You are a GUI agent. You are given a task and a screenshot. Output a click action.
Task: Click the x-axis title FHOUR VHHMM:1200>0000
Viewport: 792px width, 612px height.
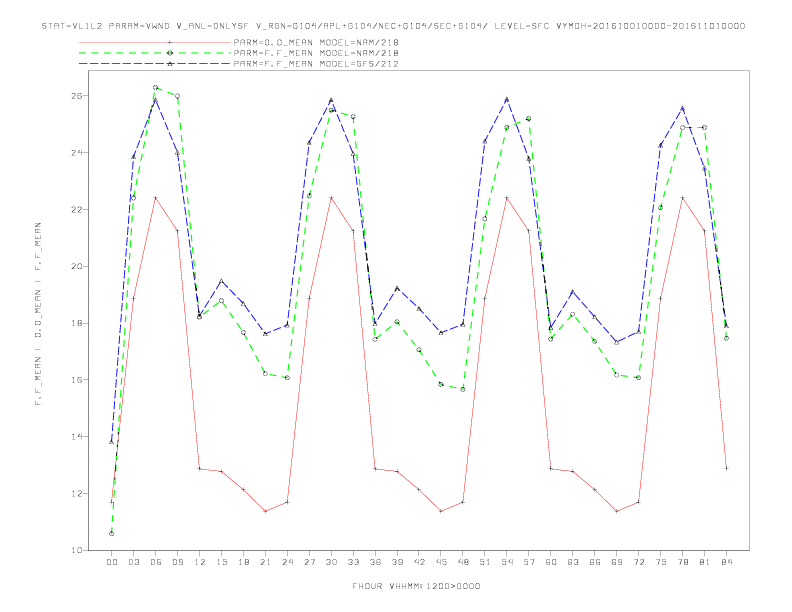tap(416, 586)
